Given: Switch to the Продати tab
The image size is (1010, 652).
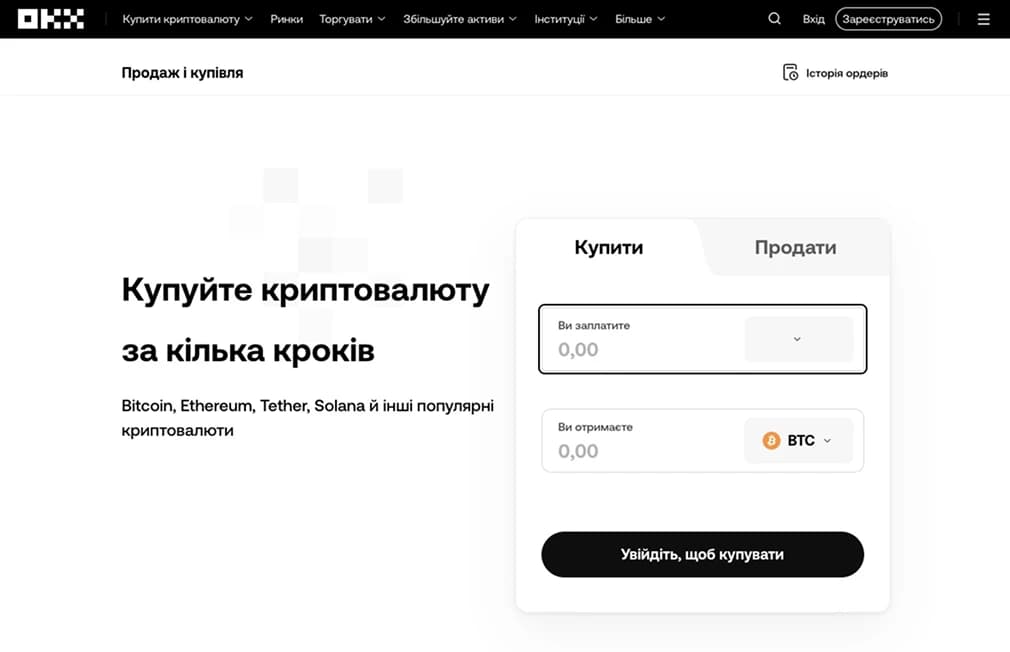Looking at the screenshot, I should (x=795, y=248).
